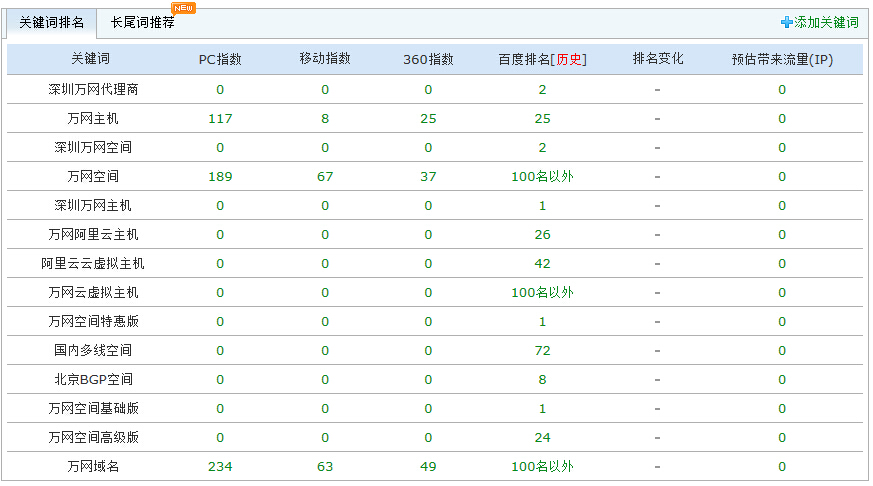Screen dimensions: 873x486
Task: Open the 长尾词推荐 tab
Action: 143,23
